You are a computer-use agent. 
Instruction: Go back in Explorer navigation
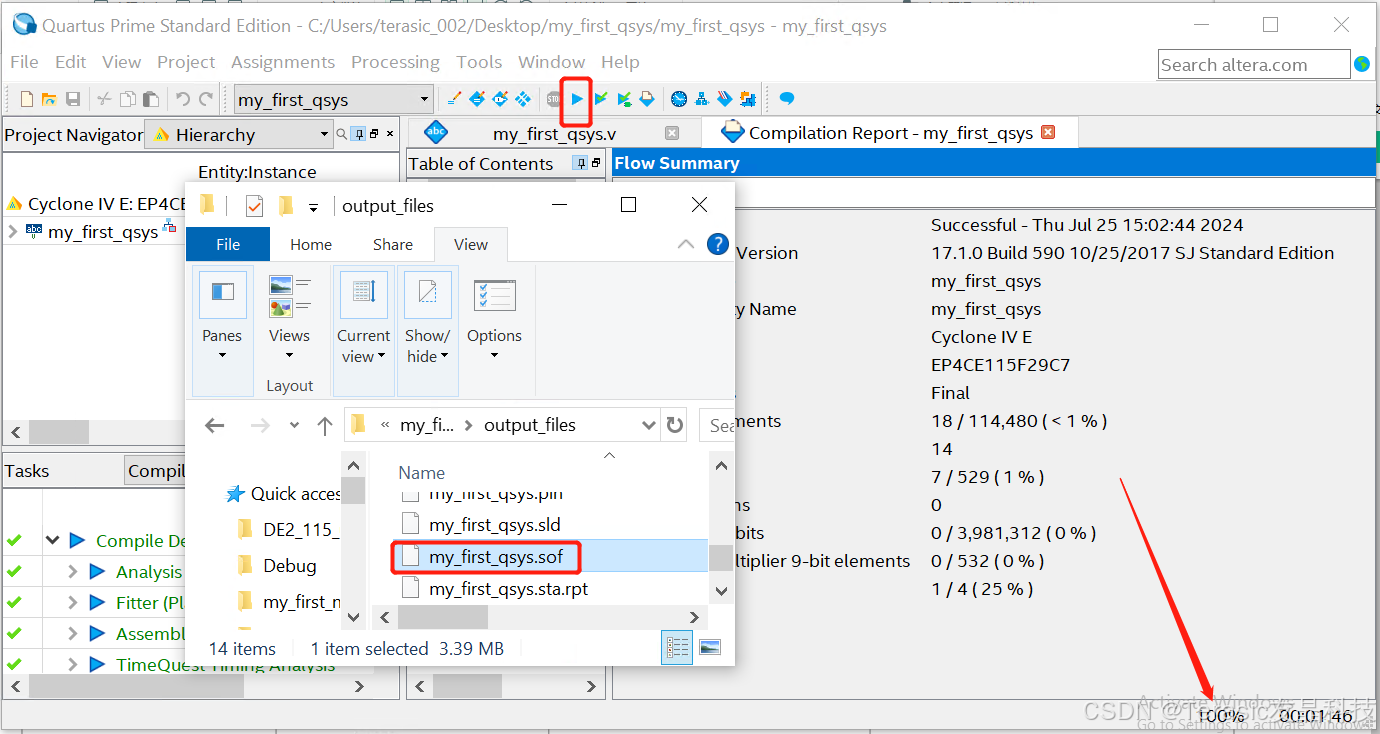[x=215, y=425]
